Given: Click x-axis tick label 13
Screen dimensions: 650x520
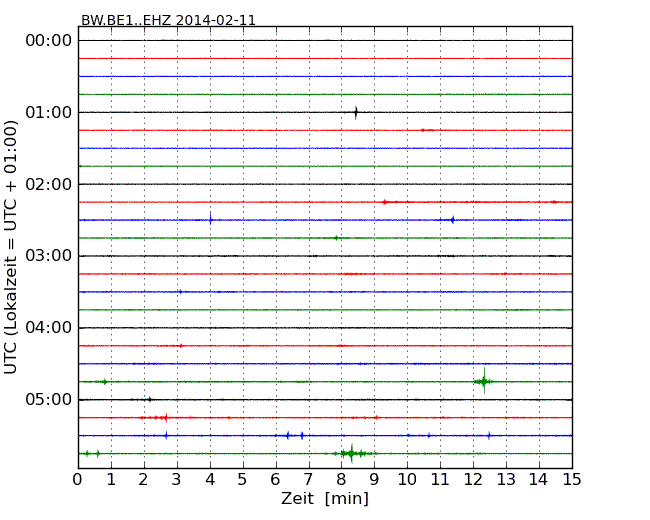Looking at the screenshot, I should pyautogui.click(x=506, y=480).
